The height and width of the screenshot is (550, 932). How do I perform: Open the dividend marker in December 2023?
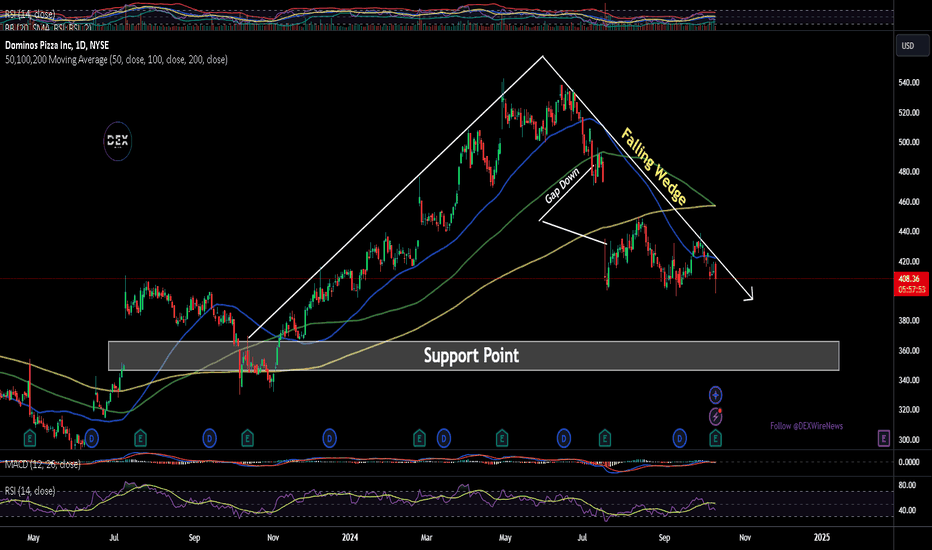tap(329, 439)
